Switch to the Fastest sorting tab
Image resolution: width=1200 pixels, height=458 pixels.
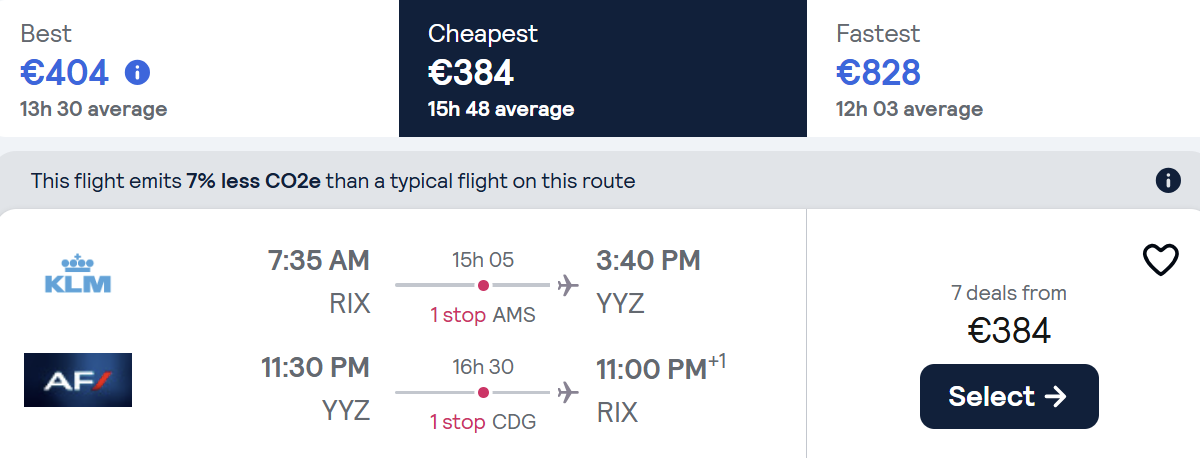tap(1003, 68)
